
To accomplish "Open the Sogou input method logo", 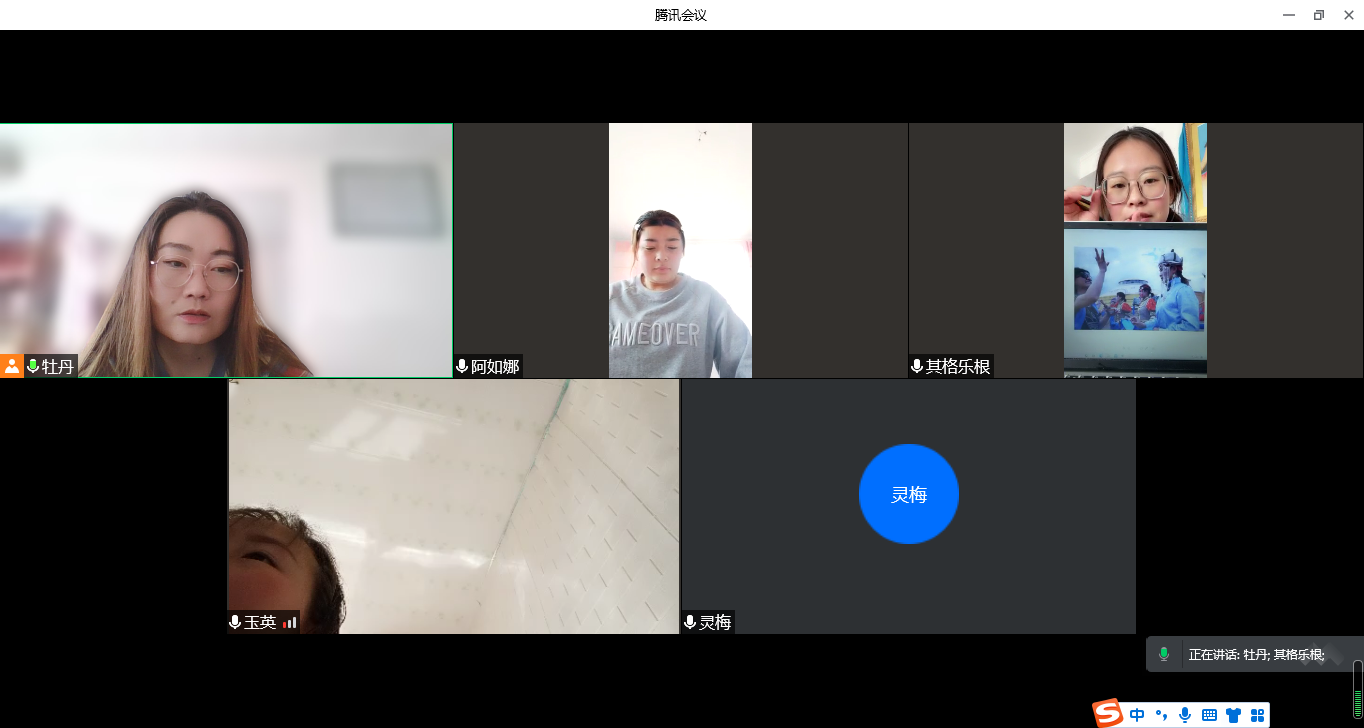I will (1107, 714).
